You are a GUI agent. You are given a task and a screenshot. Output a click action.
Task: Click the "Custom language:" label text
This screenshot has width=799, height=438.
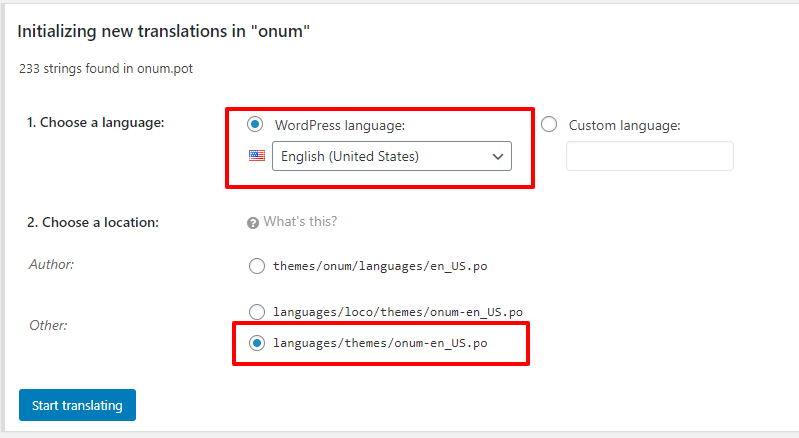coord(624,125)
